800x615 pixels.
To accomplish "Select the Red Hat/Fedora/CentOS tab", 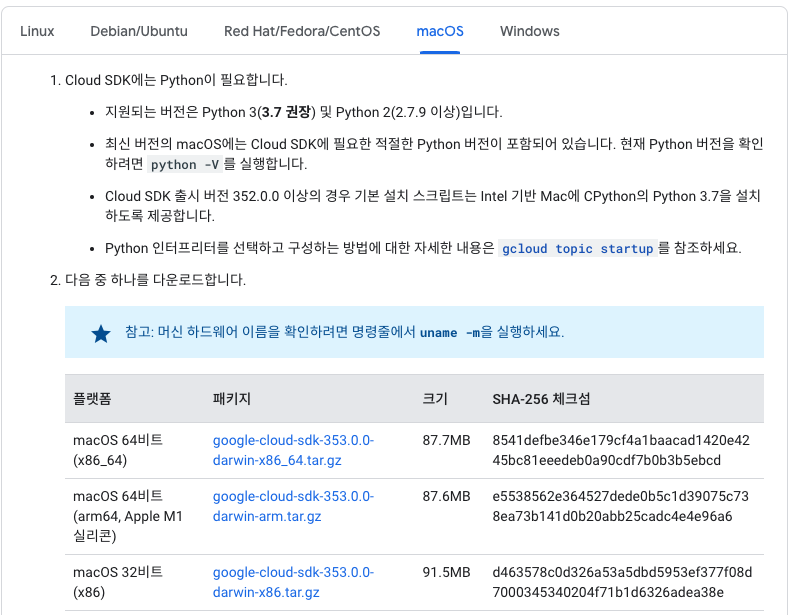I will point(302,31).
